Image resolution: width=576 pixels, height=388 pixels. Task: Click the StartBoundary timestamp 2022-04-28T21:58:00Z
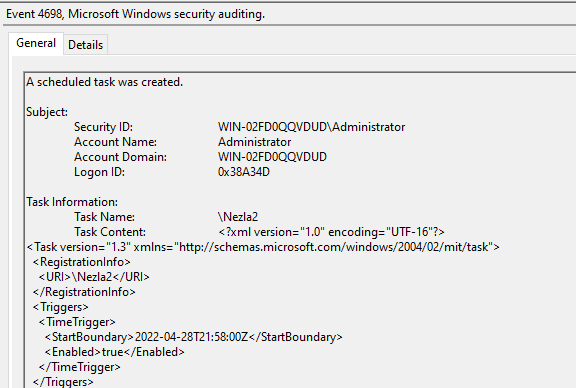click(191, 337)
